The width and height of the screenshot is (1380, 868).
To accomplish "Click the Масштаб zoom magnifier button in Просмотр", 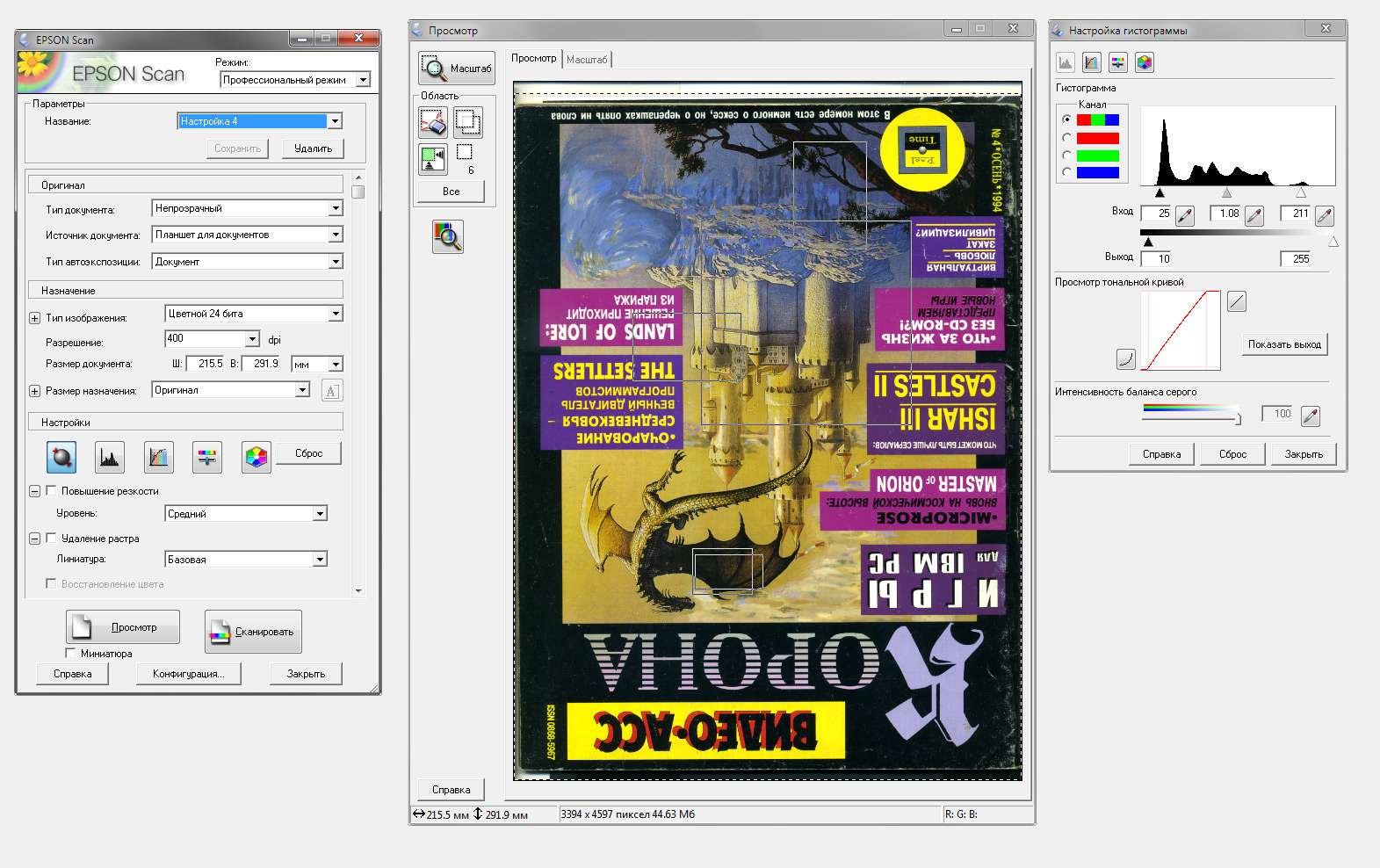I will coord(457,68).
